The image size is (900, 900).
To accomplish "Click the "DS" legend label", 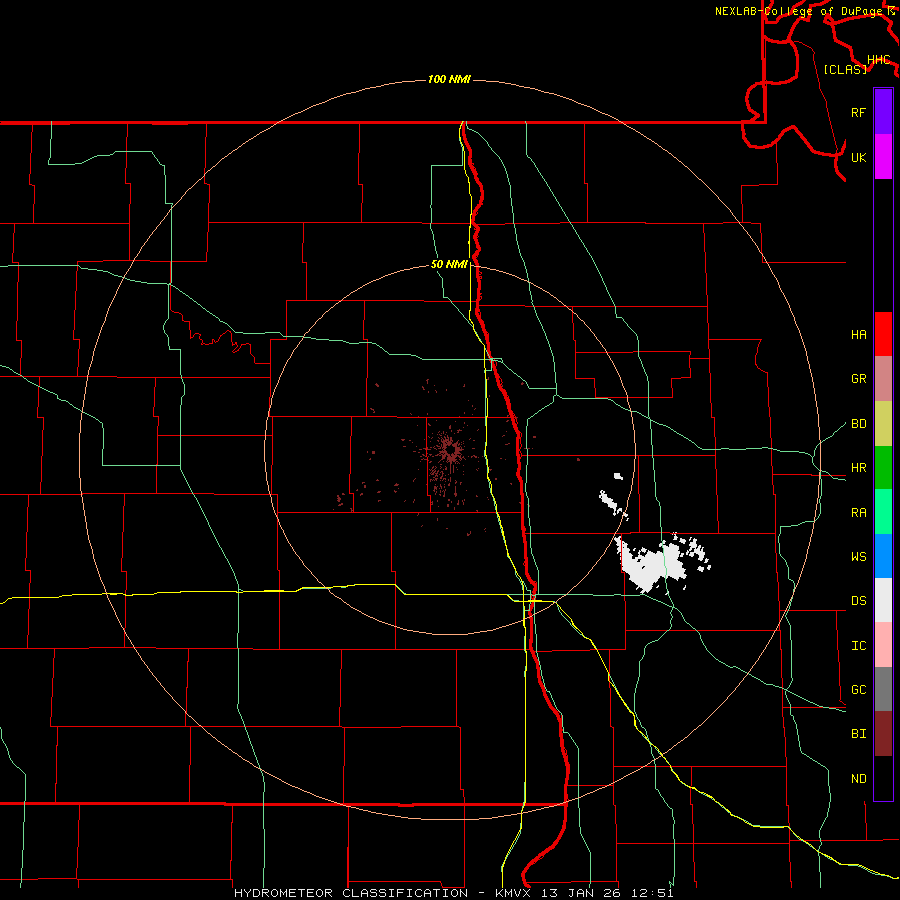I will [x=858, y=600].
